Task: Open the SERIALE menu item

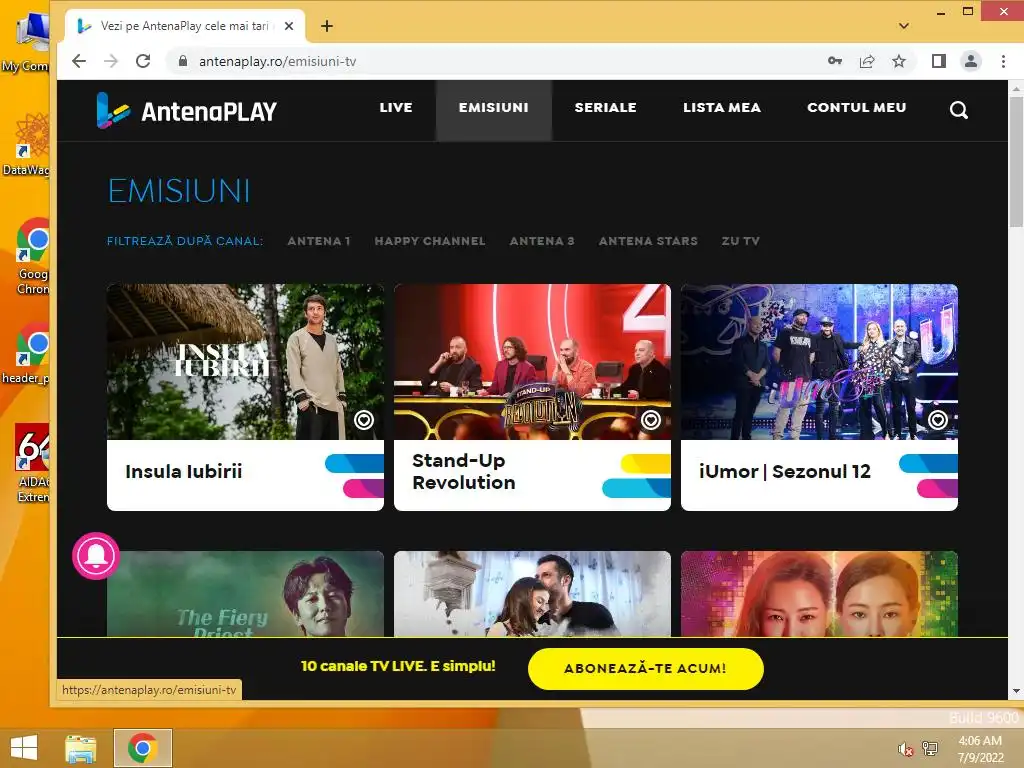Action: coord(605,108)
